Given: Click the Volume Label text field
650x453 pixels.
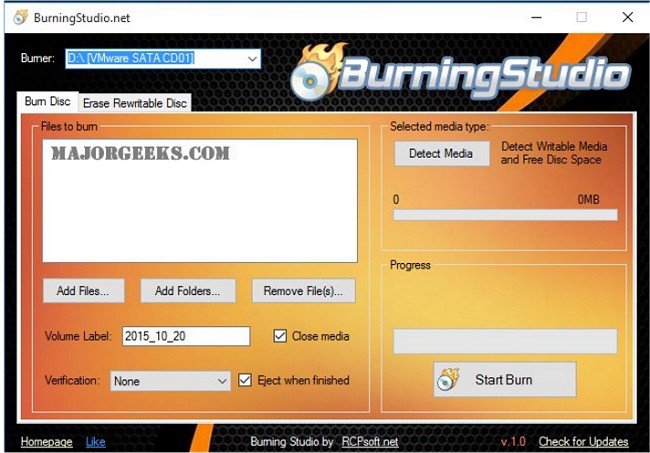Looking at the screenshot, I should coord(186,336).
